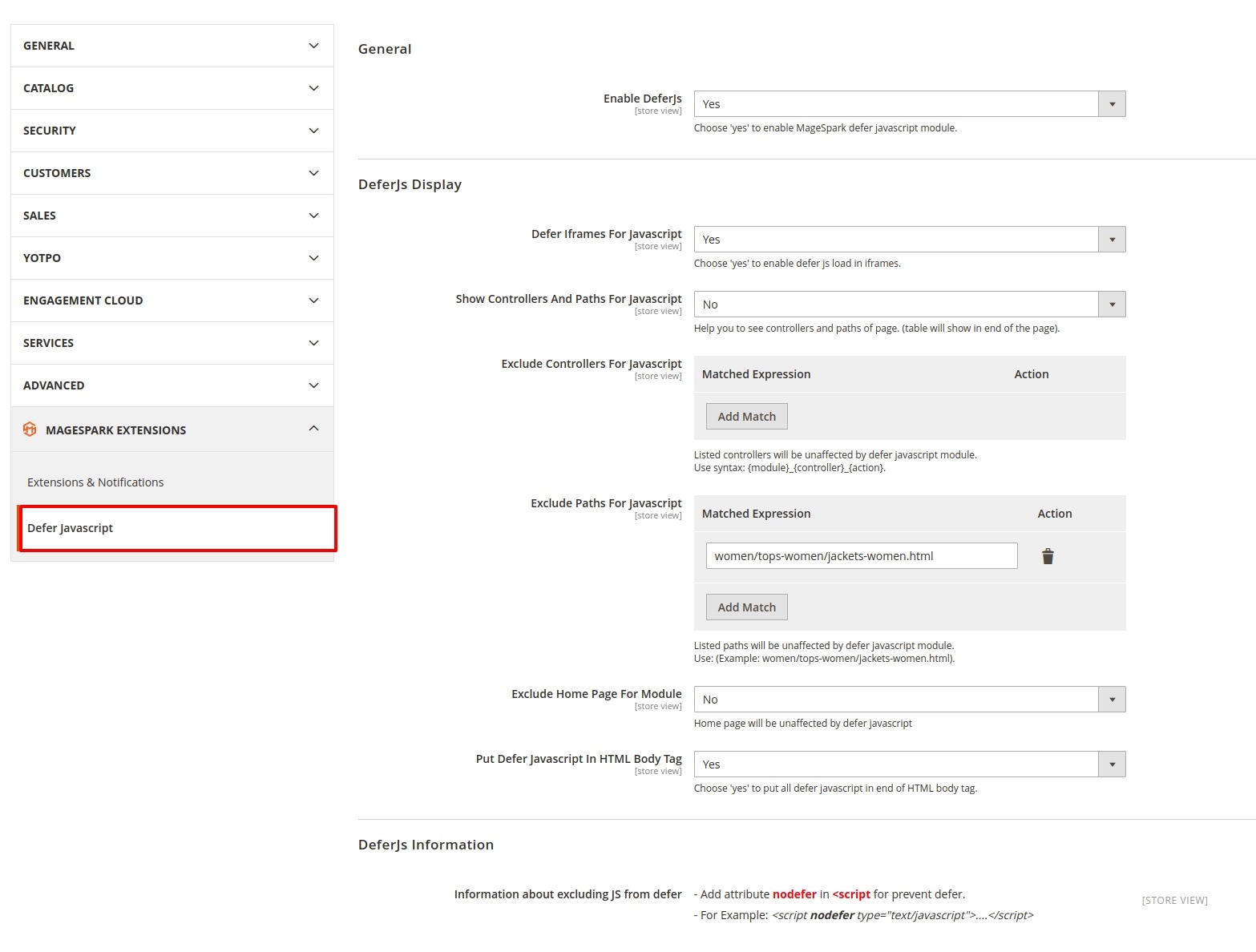Expand the Advanced section chevron
Screen dimensions: 1256x952
(x=313, y=385)
